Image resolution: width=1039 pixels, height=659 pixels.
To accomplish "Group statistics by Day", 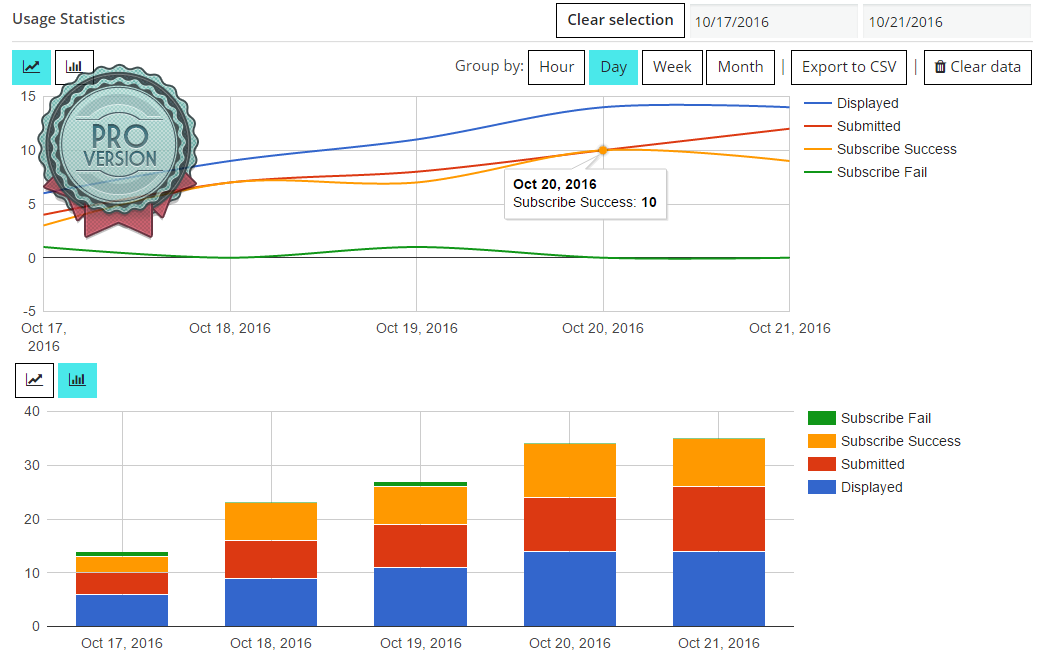I will (x=613, y=67).
